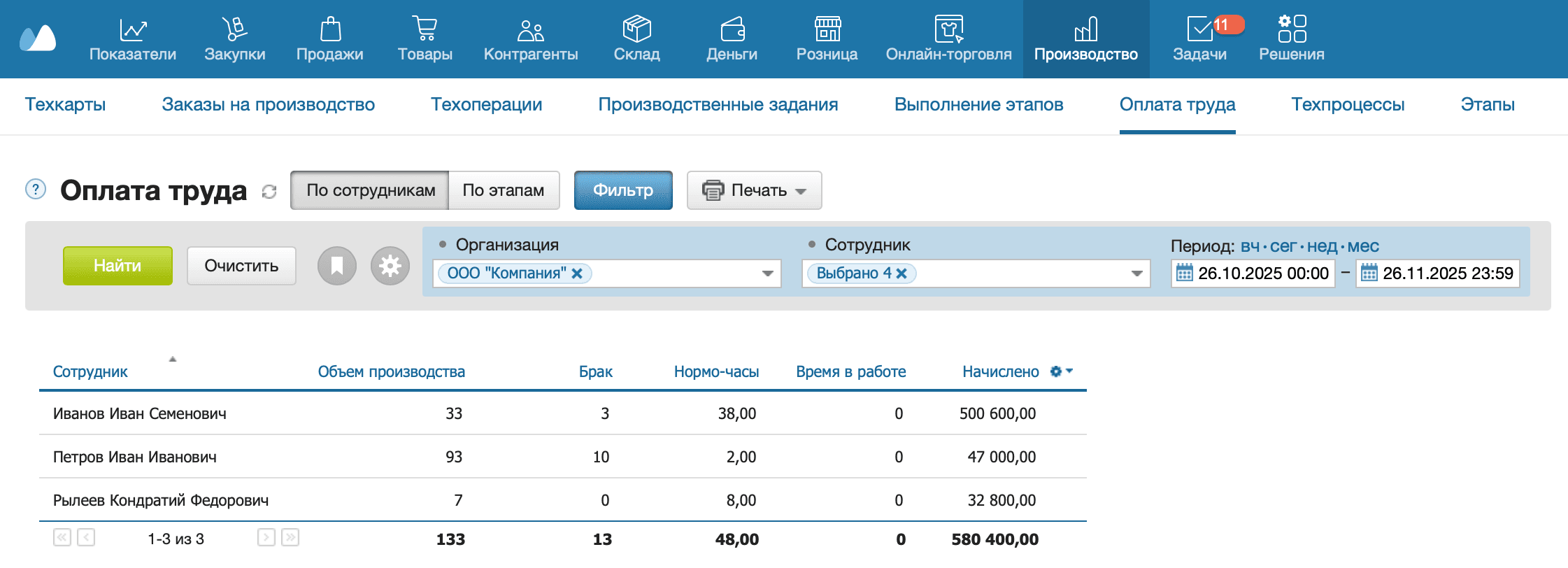Expand the Сотрудник dropdown arrow

tap(1136, 274)
